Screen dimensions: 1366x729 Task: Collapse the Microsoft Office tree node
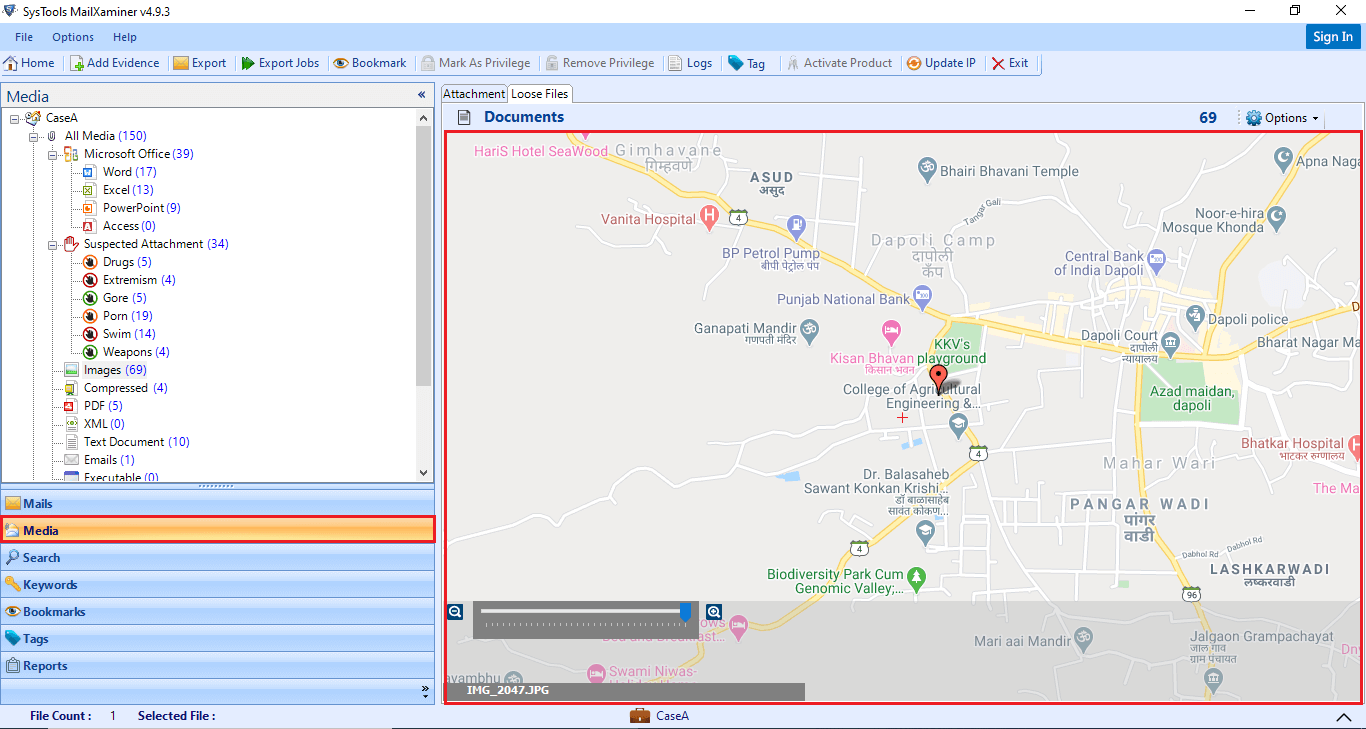pos(53,154)
